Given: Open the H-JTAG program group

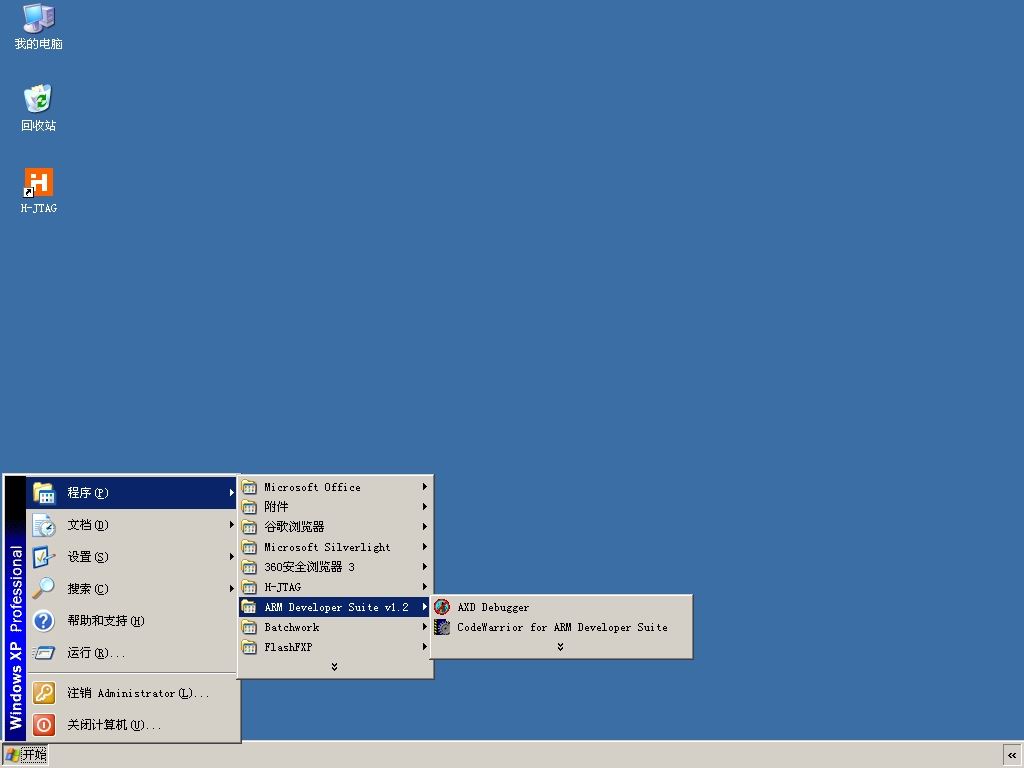Looking at the screenshot, I should (334, 587).
